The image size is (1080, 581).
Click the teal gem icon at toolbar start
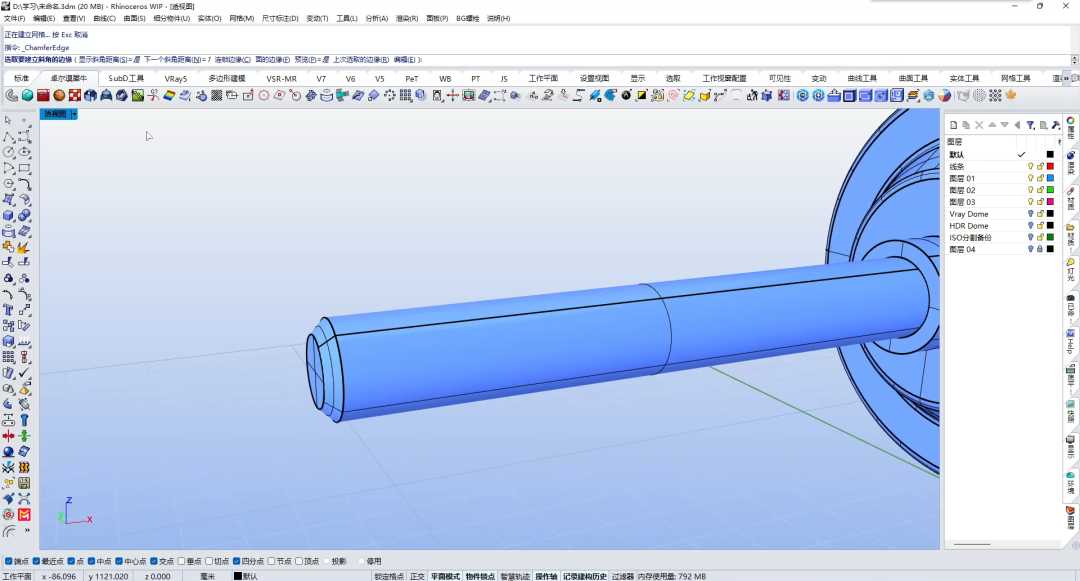pos(27,96)
